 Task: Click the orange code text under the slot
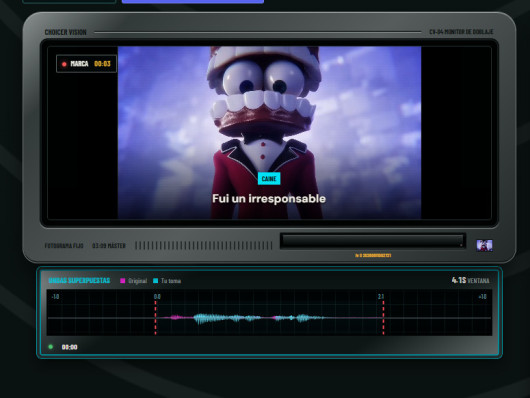pos(373,255)
